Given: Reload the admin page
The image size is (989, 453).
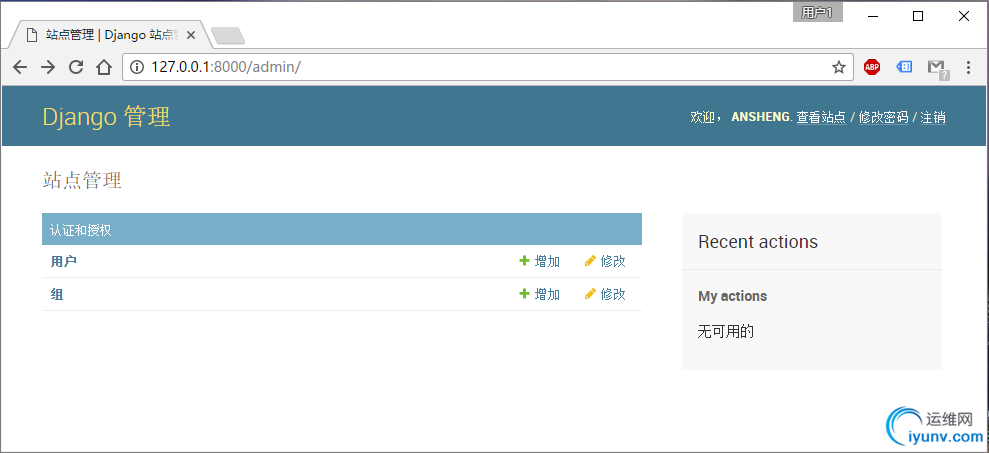Looking at the screenshot, I should point(75,67).
